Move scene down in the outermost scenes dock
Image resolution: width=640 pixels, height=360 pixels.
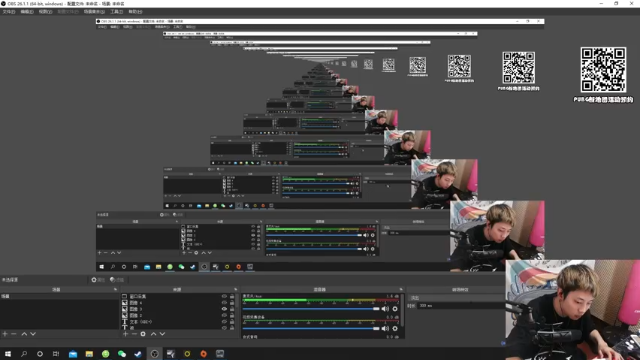[x=33, y=334]
